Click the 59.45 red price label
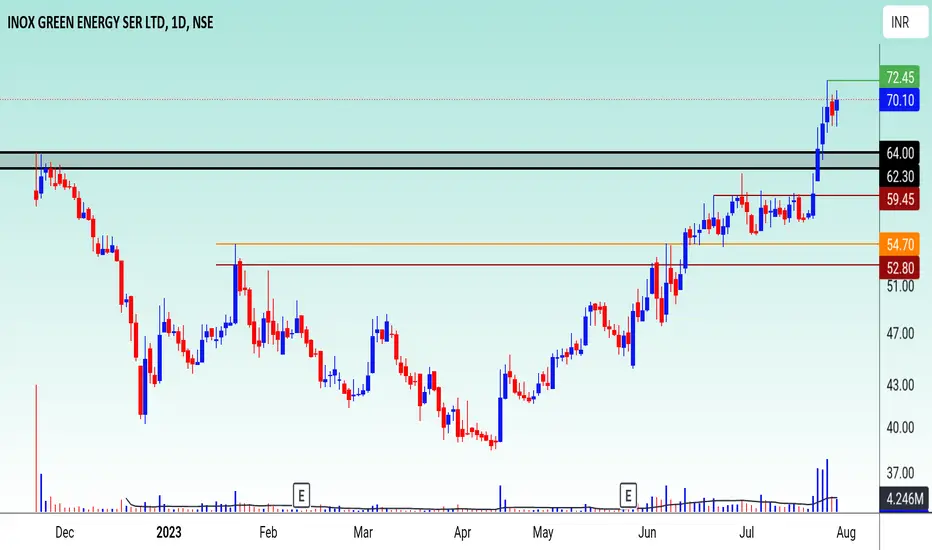The height and width of the screenshot is (550, 932). point(900,199)
